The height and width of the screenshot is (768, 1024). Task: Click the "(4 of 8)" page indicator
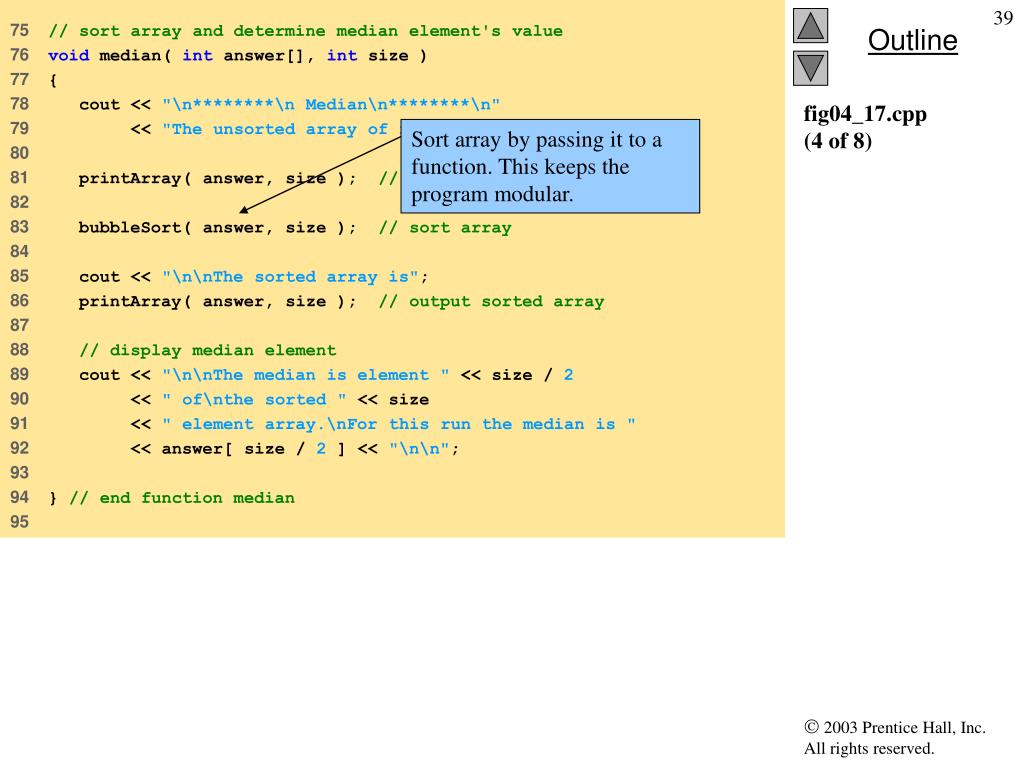pos(837,140)
